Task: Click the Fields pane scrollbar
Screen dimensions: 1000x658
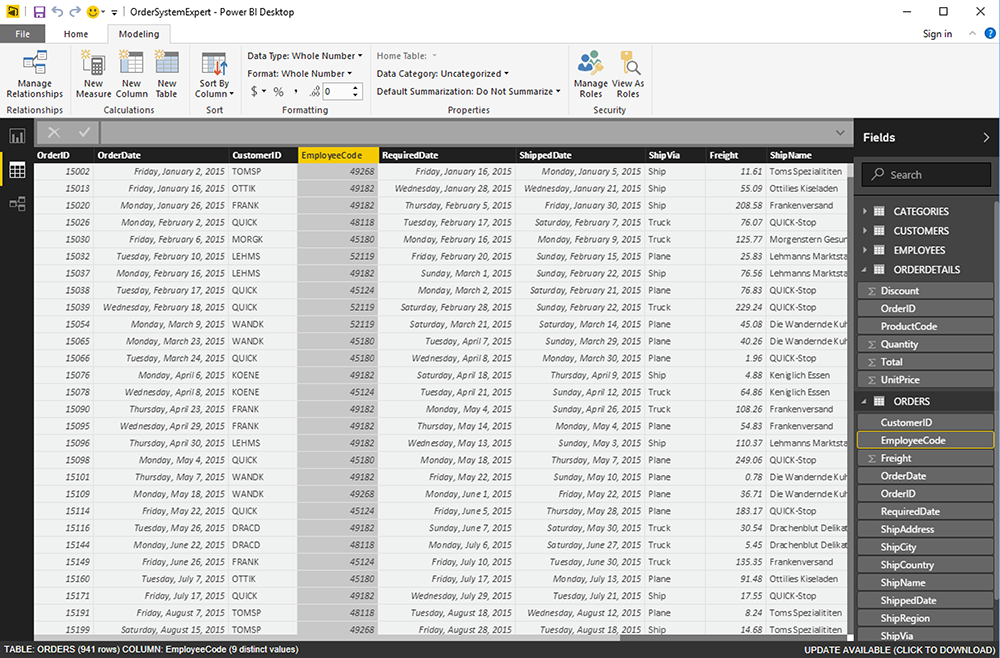Action: [996, 398]
